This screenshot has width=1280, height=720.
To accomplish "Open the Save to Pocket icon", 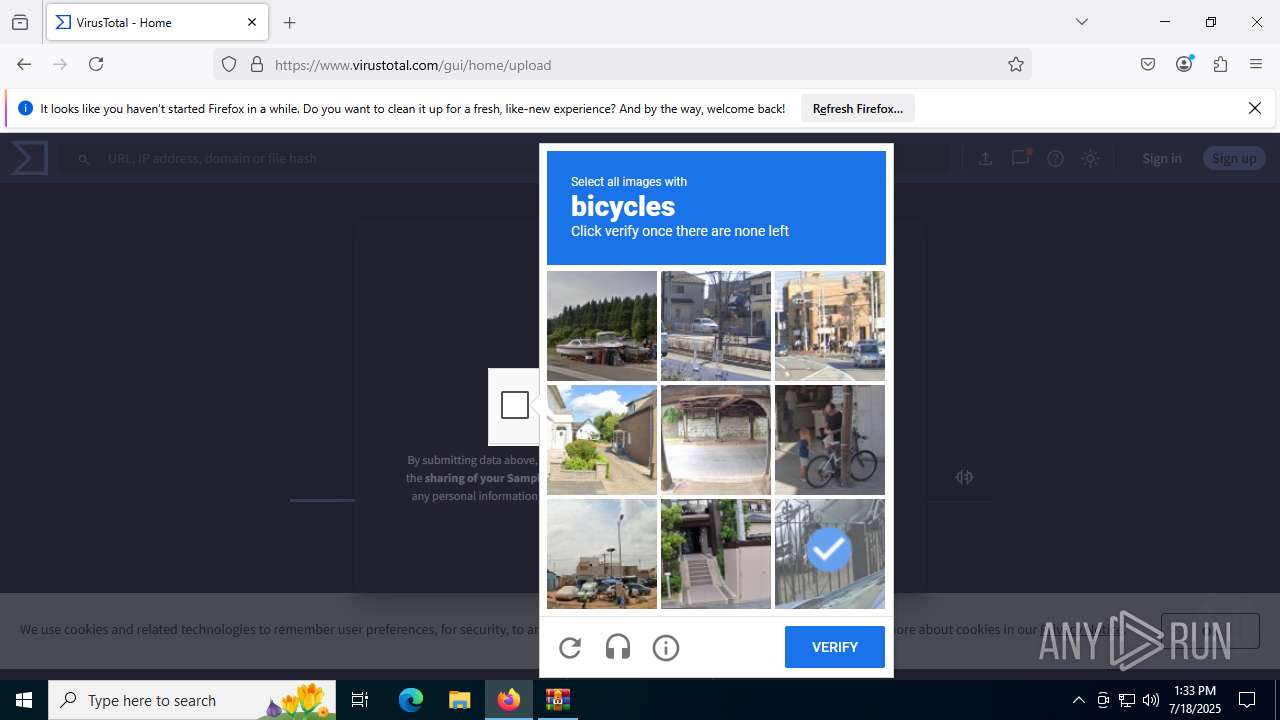I will (1148, 64).
